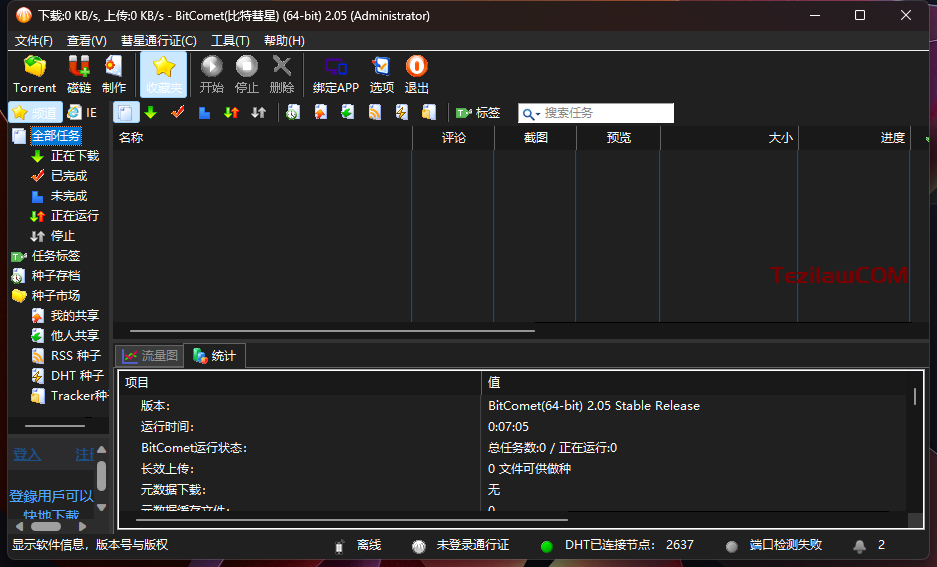This screenshot has height=567, width=937.
Task: Select 我的共享 in sidebar
Action: (x=75, y=315)
